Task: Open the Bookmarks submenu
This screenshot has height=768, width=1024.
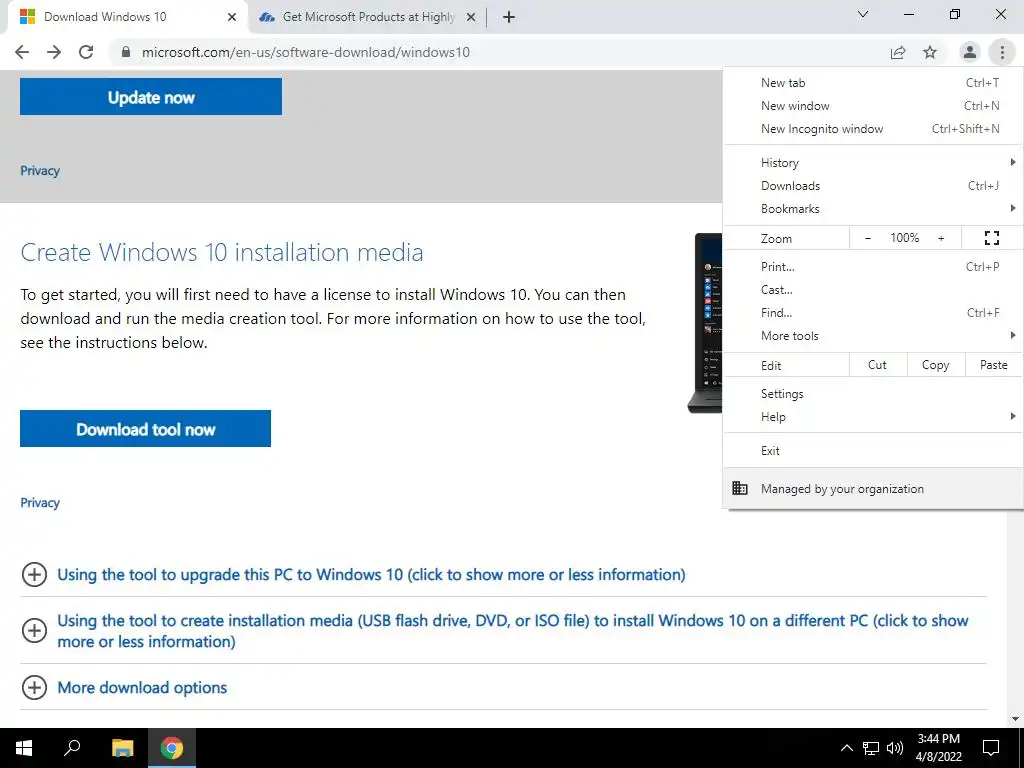Action: click(x=873, y=209)
